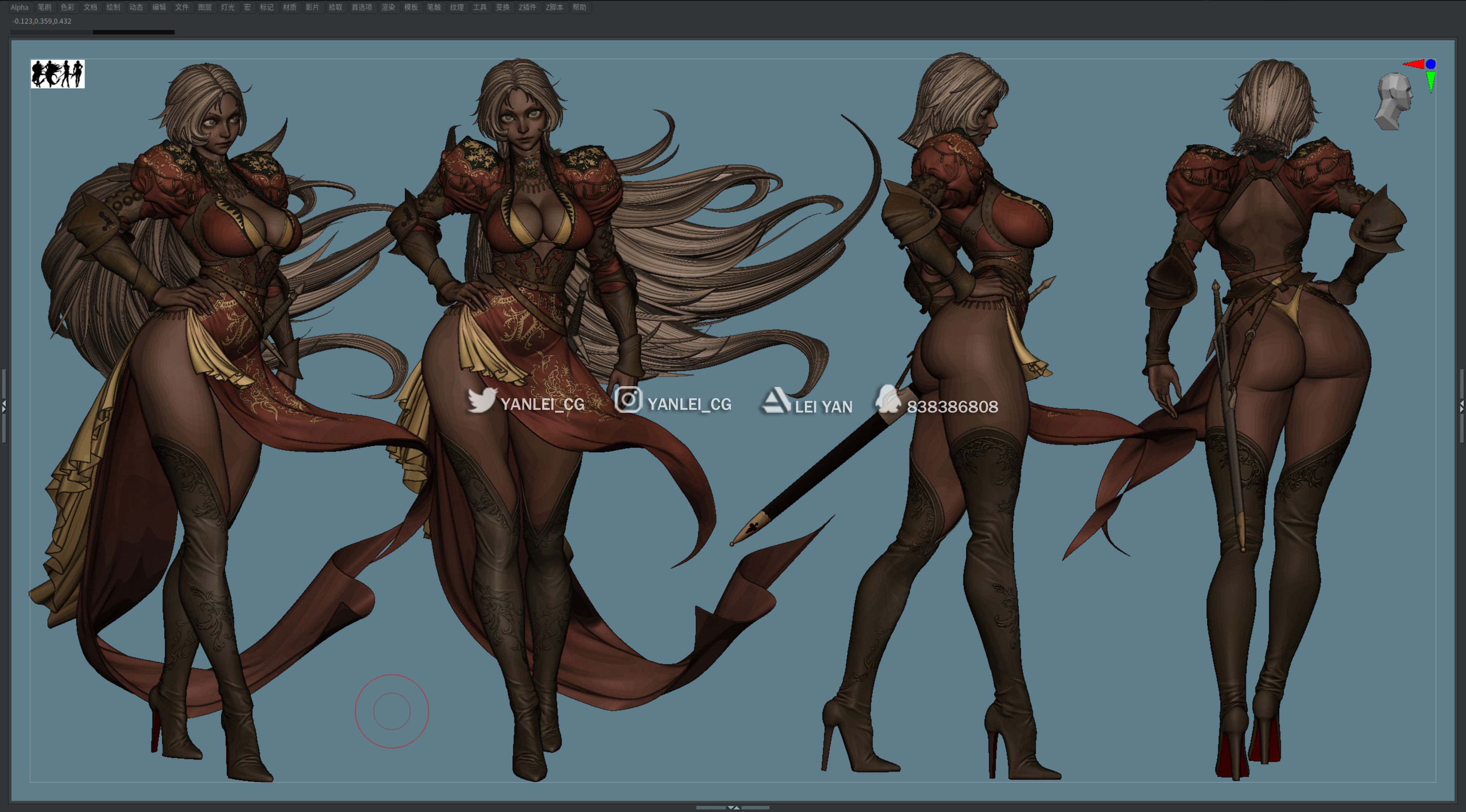This screenshot has height=812, width=1466.
Task: Open the 灯光 (Light) menu
Action: [228, 7]
